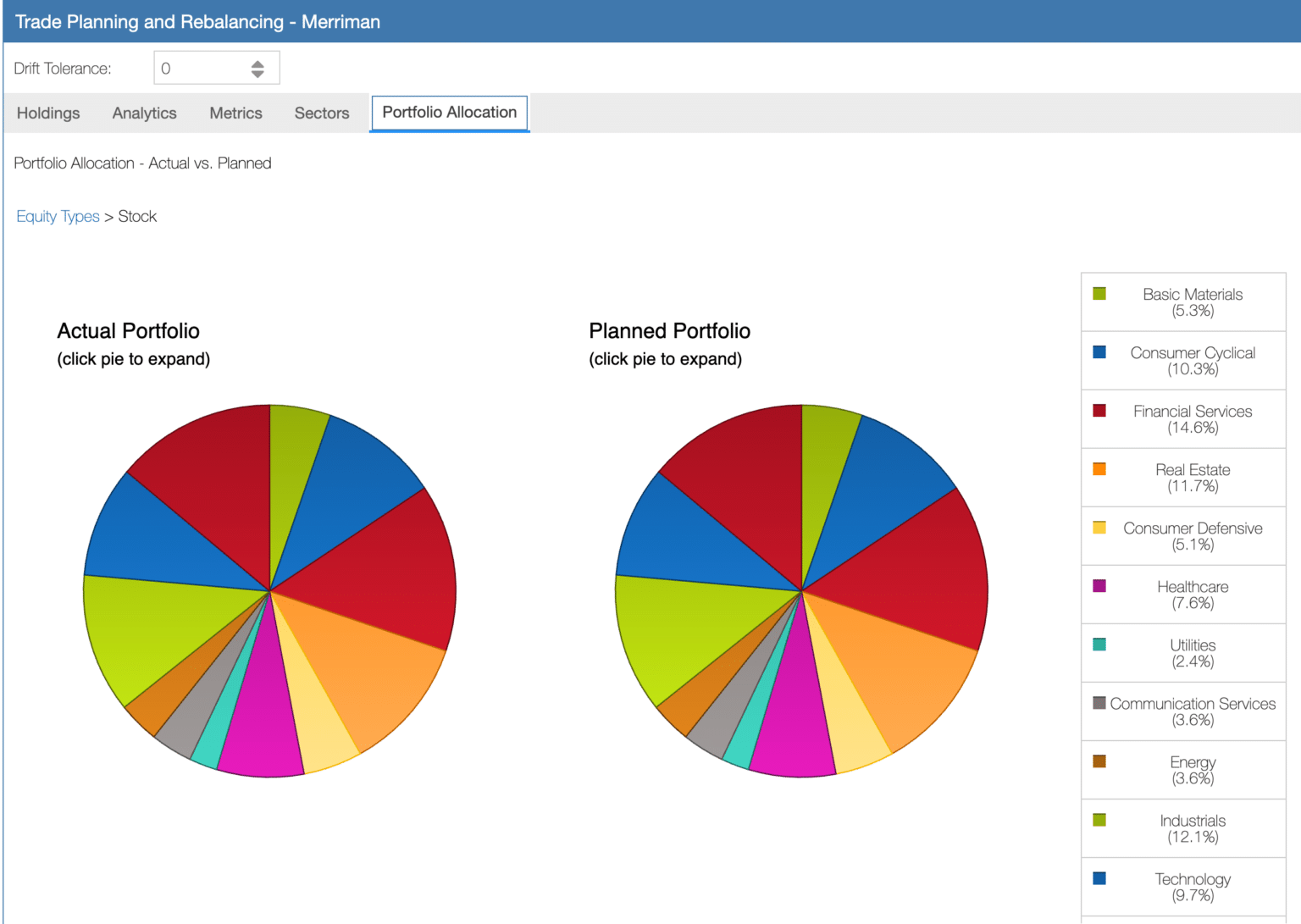
Task: Click the Consumer Cyclical blue legend swatch
Action: coord(1099,352)
